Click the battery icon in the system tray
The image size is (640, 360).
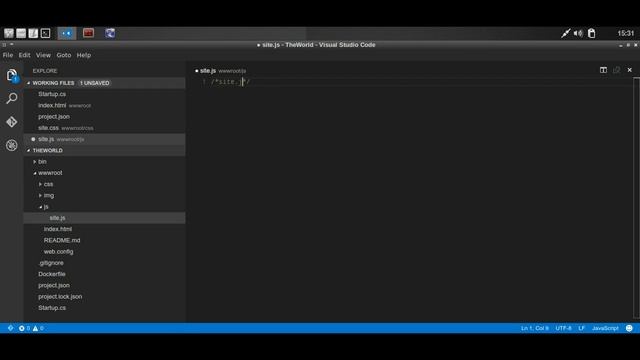(591, 33)
